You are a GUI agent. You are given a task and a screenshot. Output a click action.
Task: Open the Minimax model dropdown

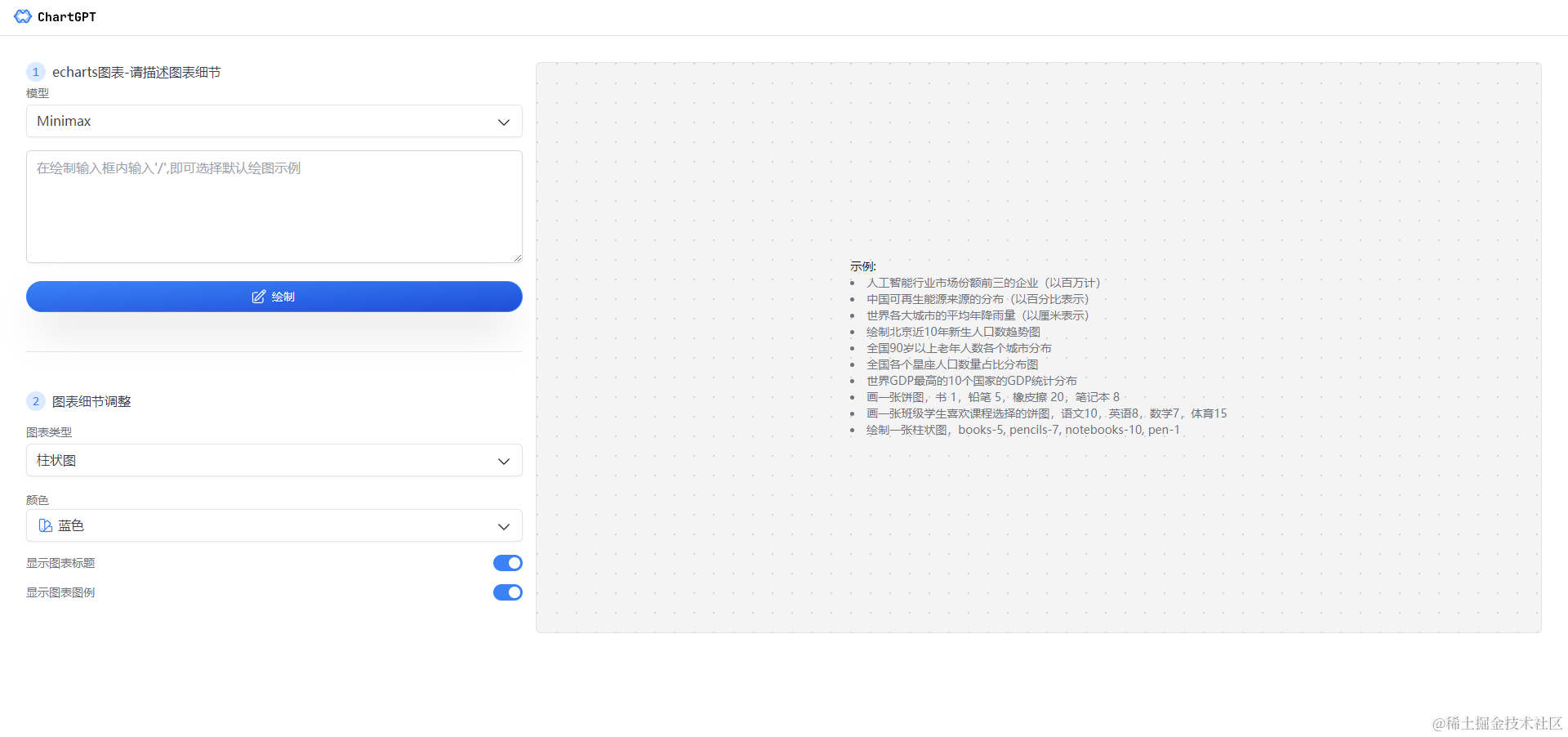[x=274, y=121]
